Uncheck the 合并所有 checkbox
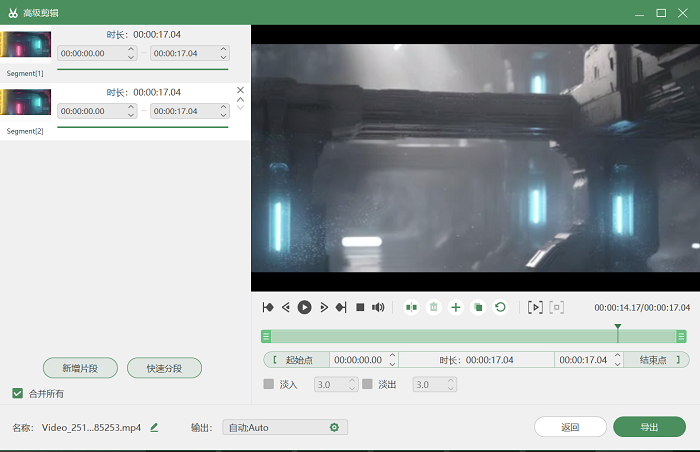700x452 pixels. pos(17,393)
